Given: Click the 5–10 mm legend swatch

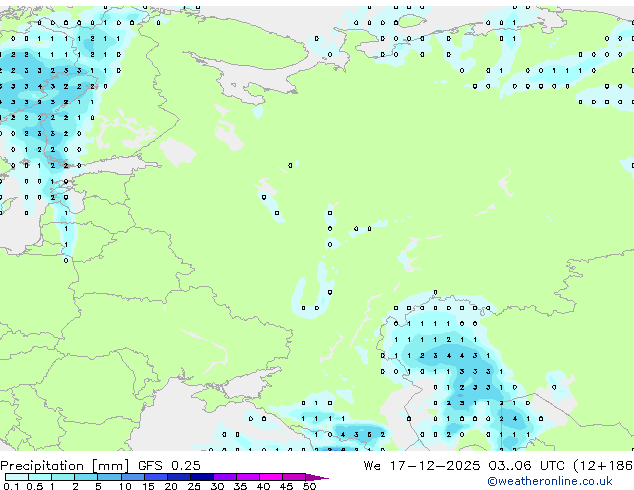Looking at the screenshot, I should click(x=110, y=477).
